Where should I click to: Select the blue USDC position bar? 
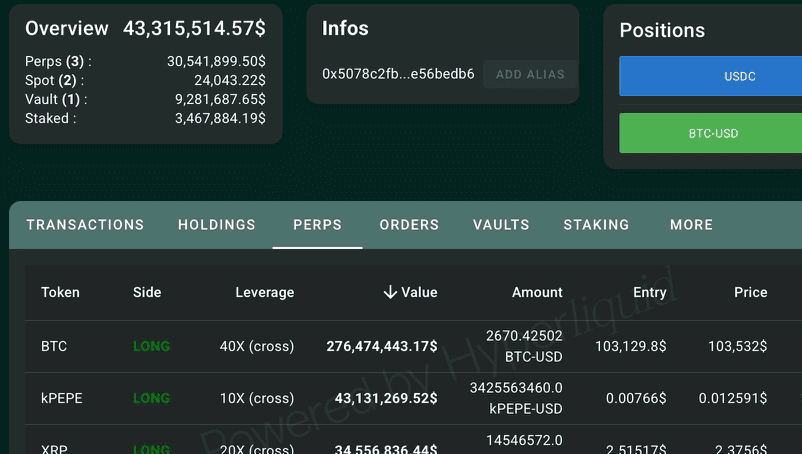tap(710, 76)
